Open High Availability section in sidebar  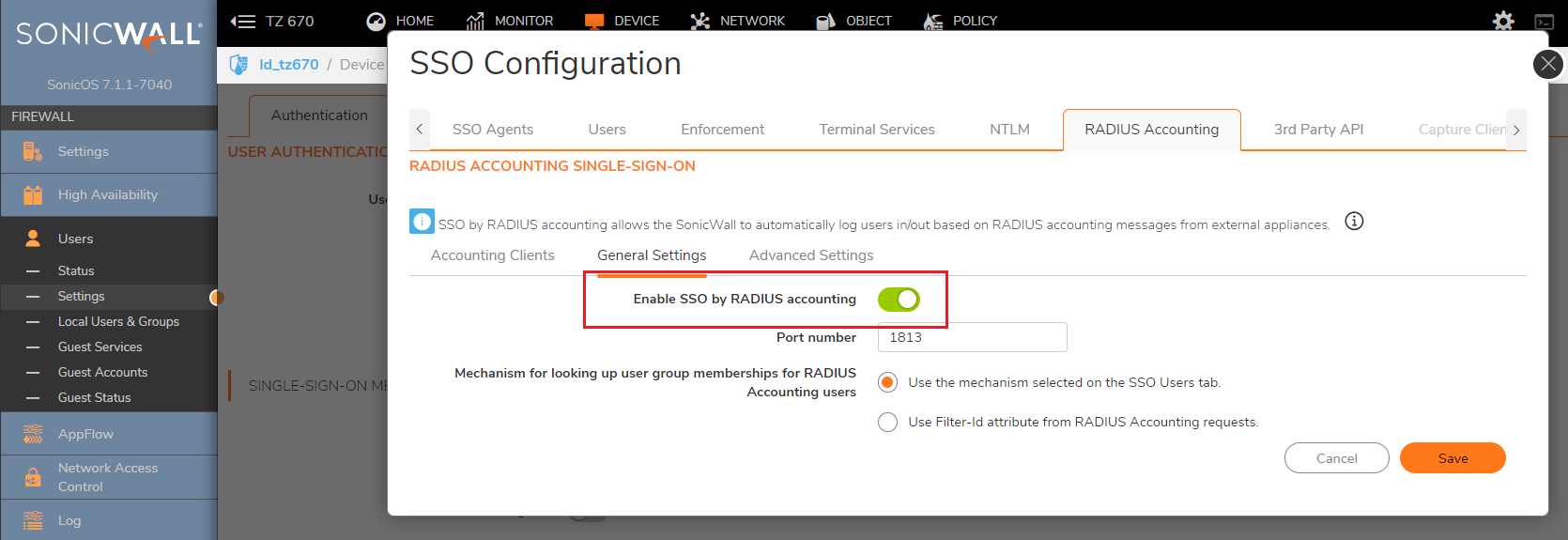click(x=107, y=194)
